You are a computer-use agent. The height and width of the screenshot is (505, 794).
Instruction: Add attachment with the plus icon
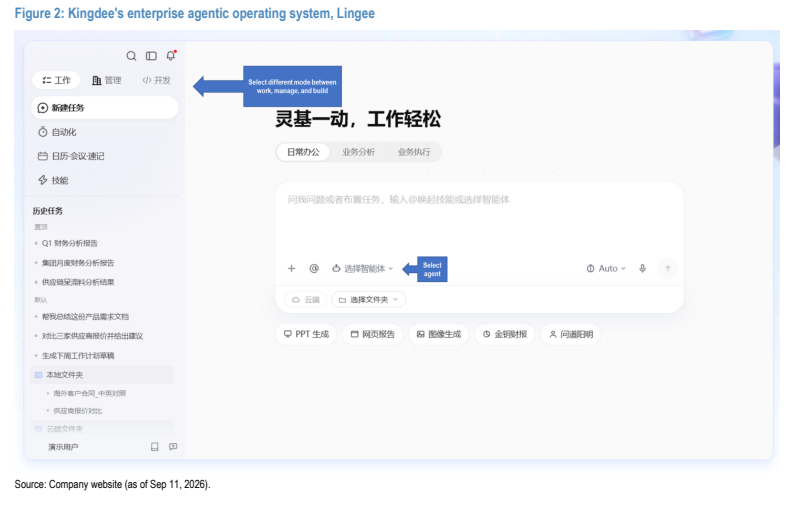[x=291, y=268]
